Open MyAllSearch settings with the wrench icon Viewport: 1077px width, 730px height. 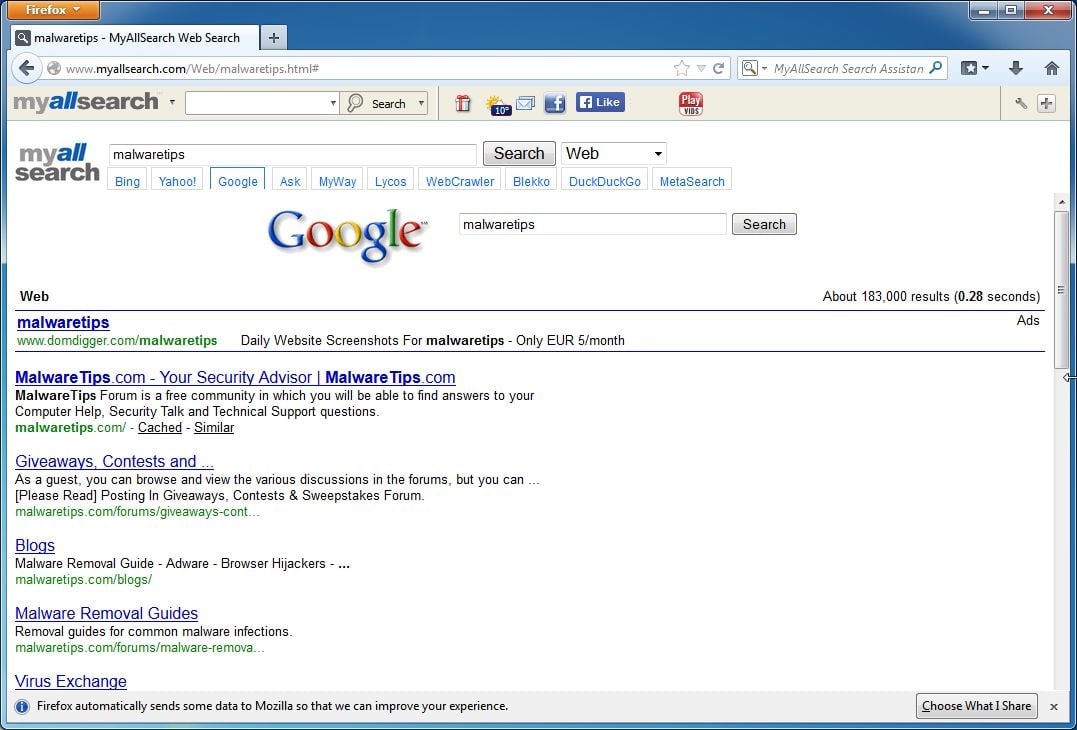1021,103
